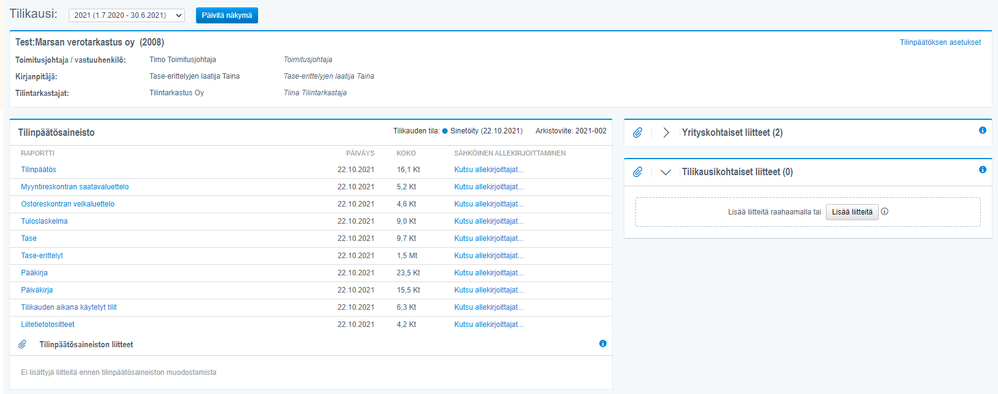The image size is (998, 394).
Task: Click paperclip icon beside Tilikausikohtaiset liitteet
Action: (638, 172)
